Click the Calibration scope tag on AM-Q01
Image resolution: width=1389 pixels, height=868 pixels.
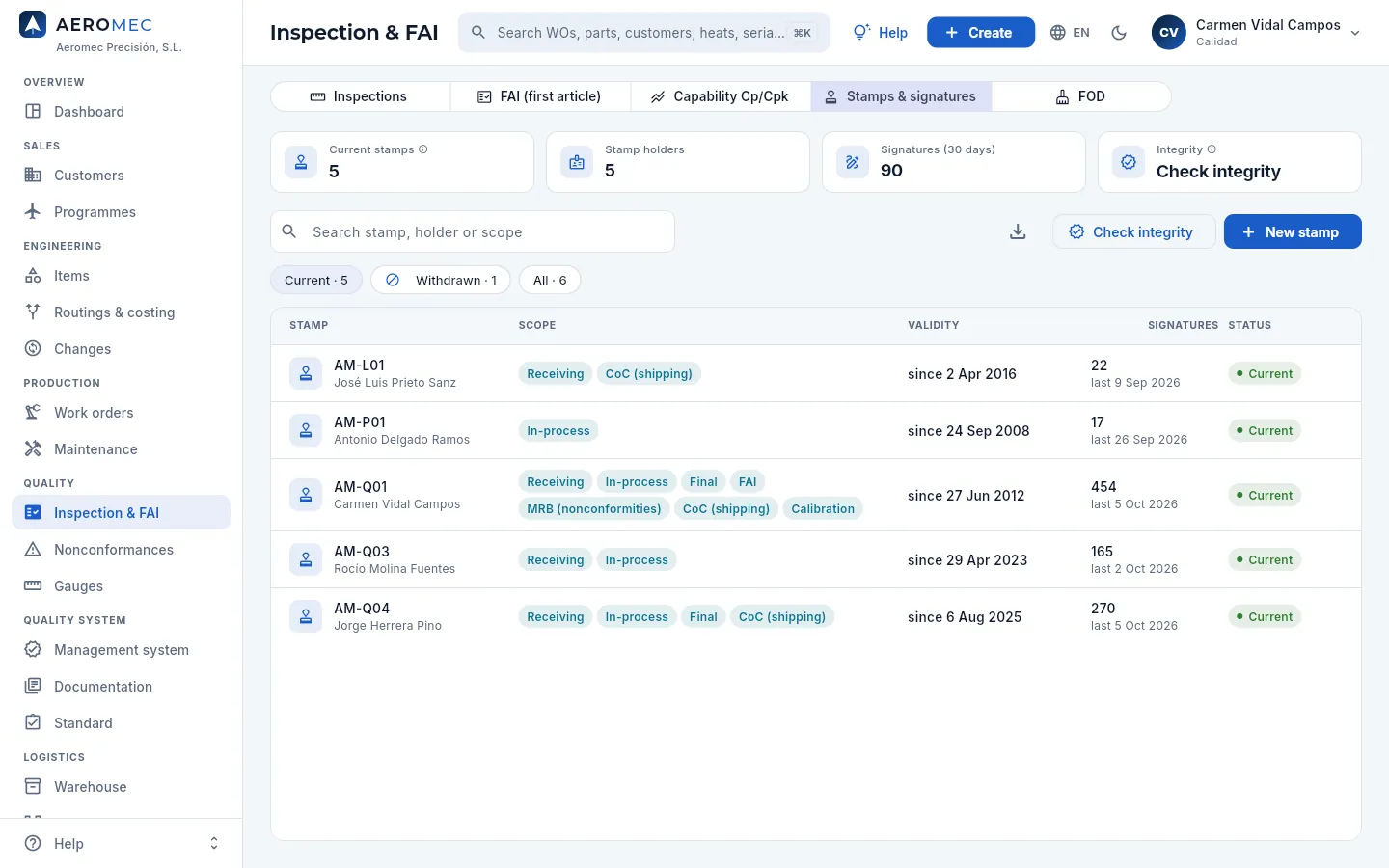click(x=823, y=508)
